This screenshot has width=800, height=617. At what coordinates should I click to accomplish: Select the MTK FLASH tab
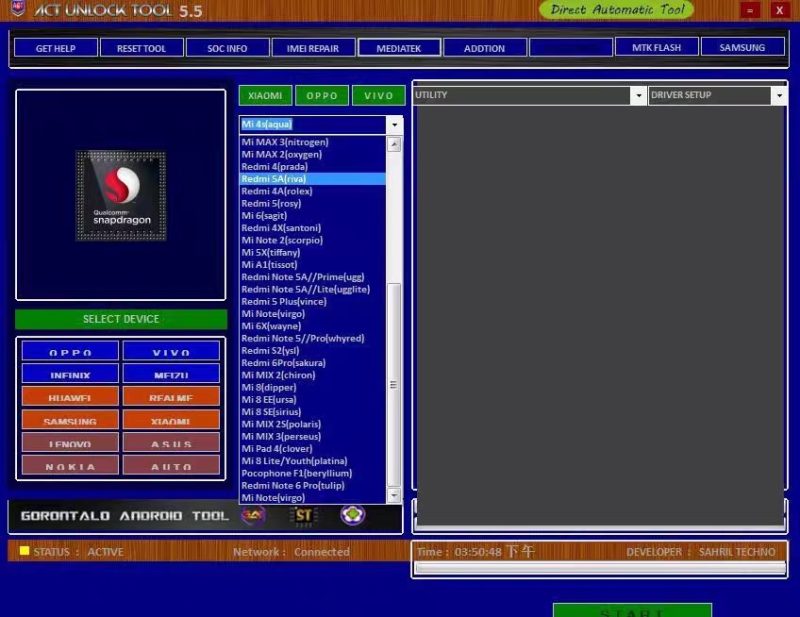coord(656,47)
